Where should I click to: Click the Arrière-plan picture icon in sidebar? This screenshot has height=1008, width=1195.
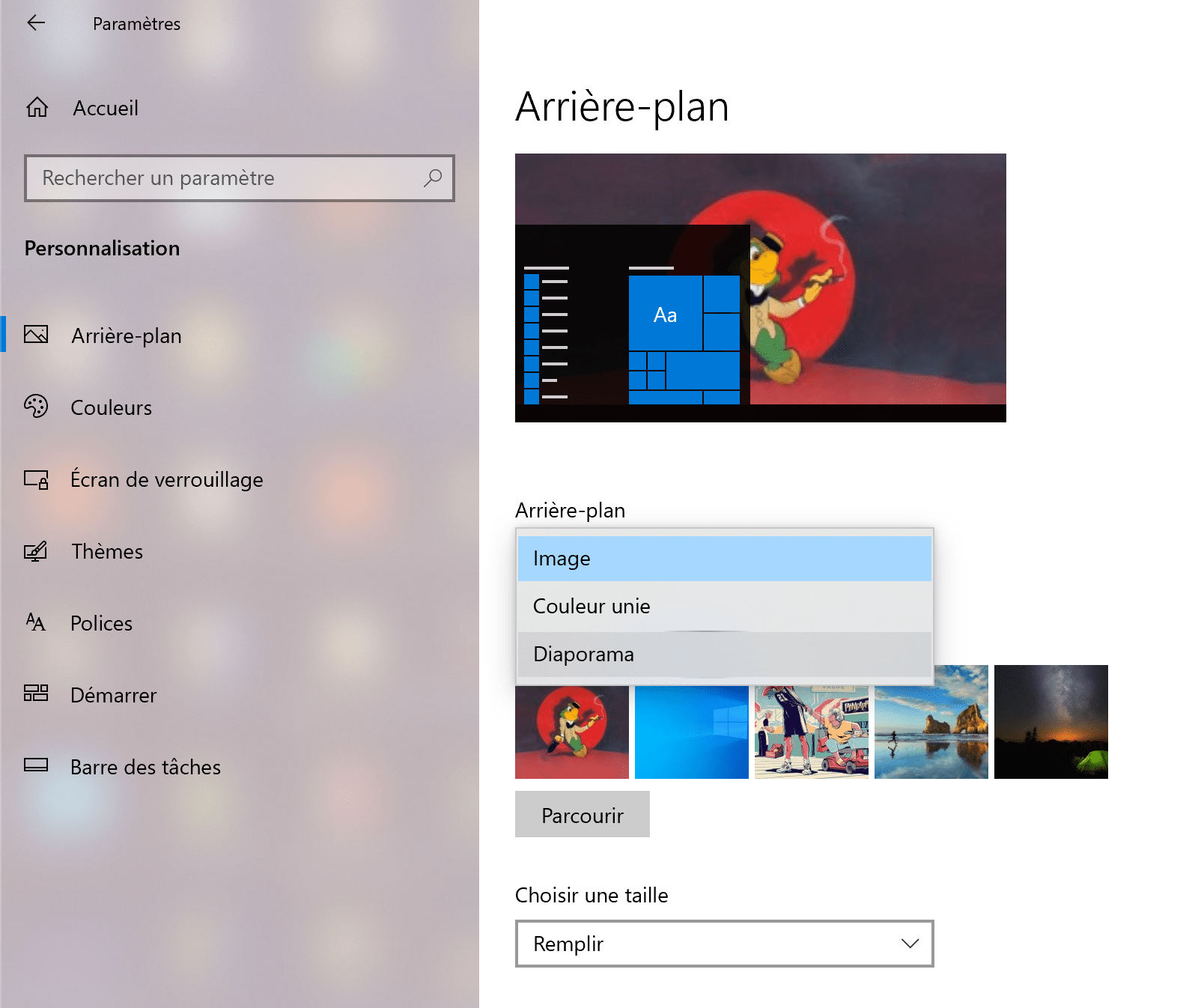tap(36, 335)
